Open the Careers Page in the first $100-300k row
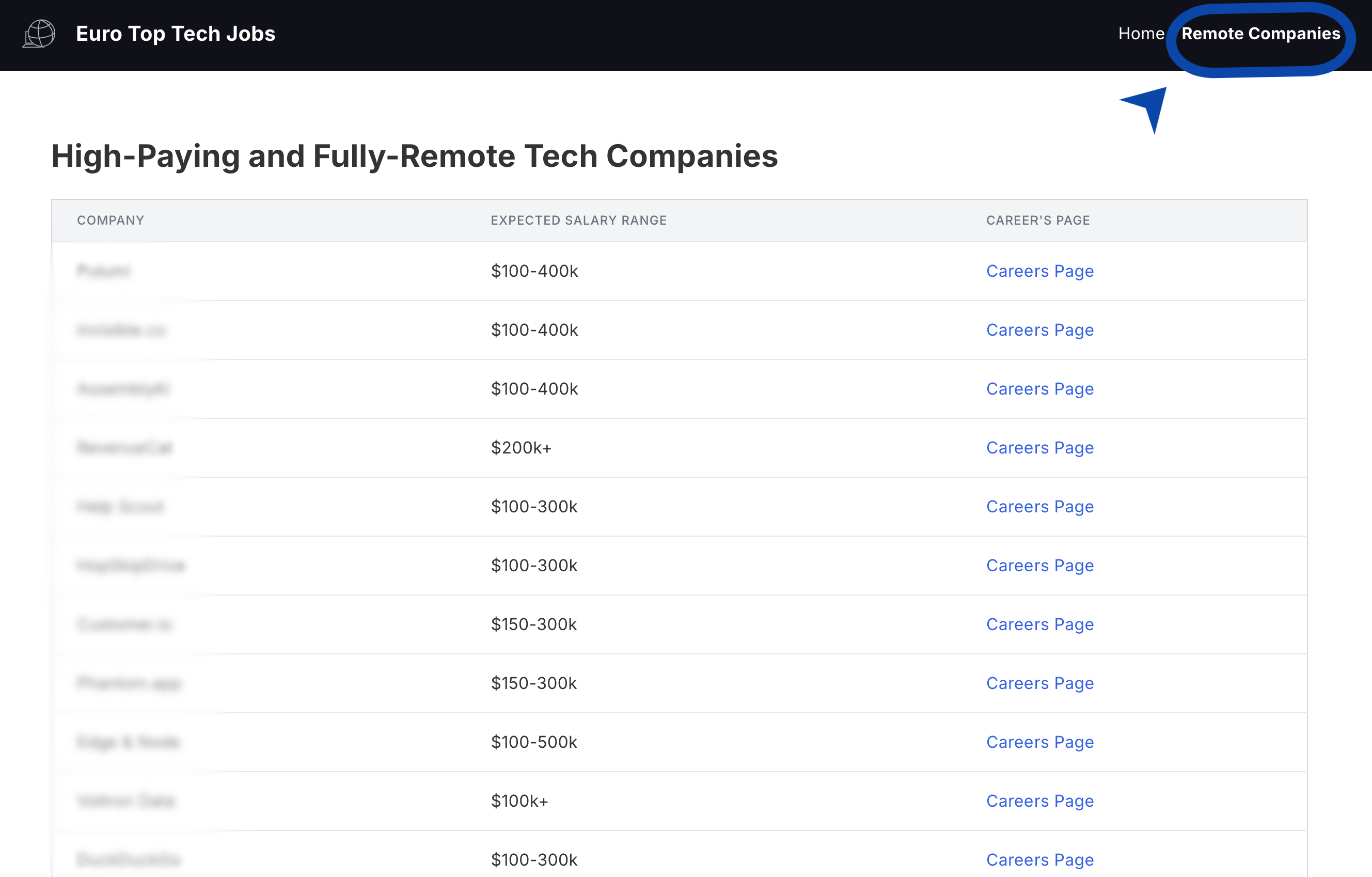 (1040, 507)
